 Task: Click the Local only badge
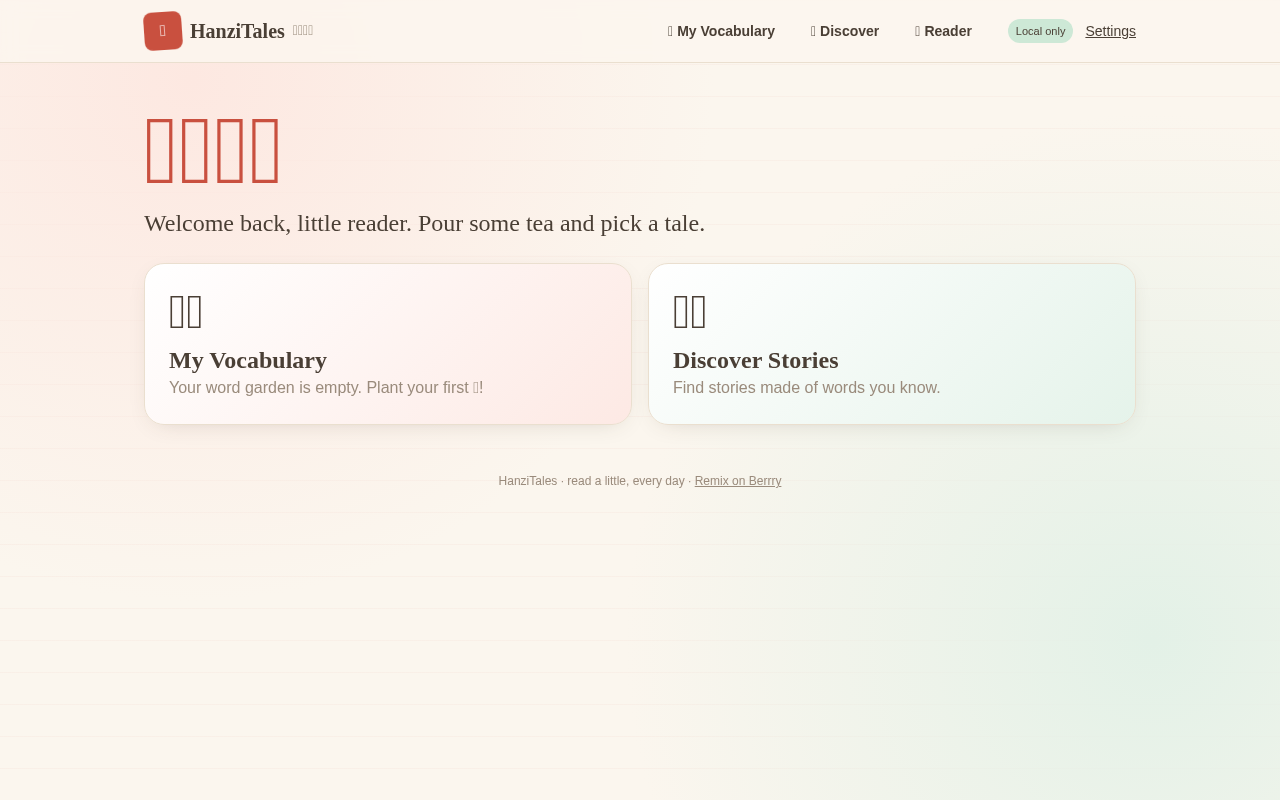click(x=1040, y=31)
